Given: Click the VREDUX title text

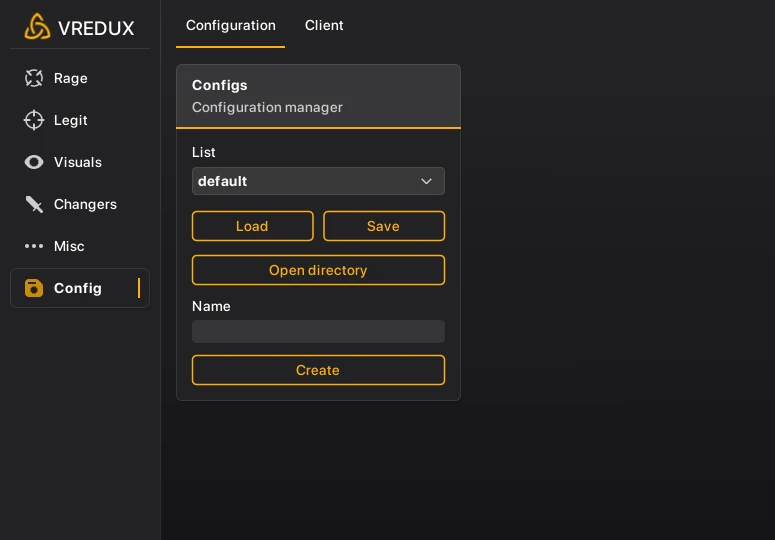Looking at the screenshot, I should [96, 28].
